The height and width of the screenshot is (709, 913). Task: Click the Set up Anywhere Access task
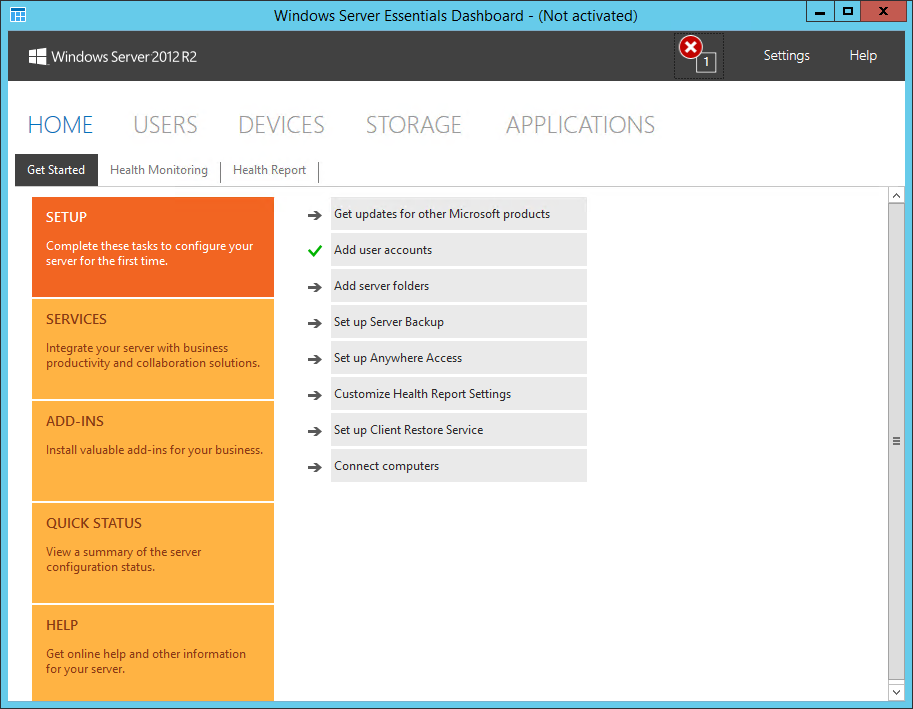point(459,358)
